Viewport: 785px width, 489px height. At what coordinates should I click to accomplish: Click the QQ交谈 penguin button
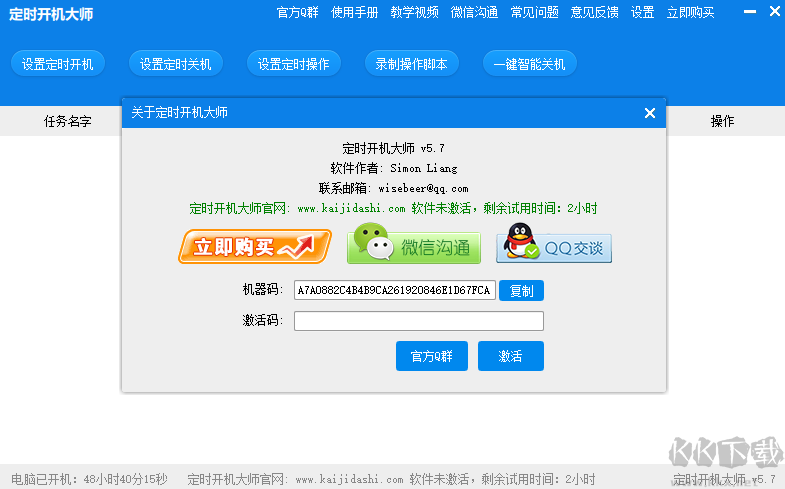point(554,243)
